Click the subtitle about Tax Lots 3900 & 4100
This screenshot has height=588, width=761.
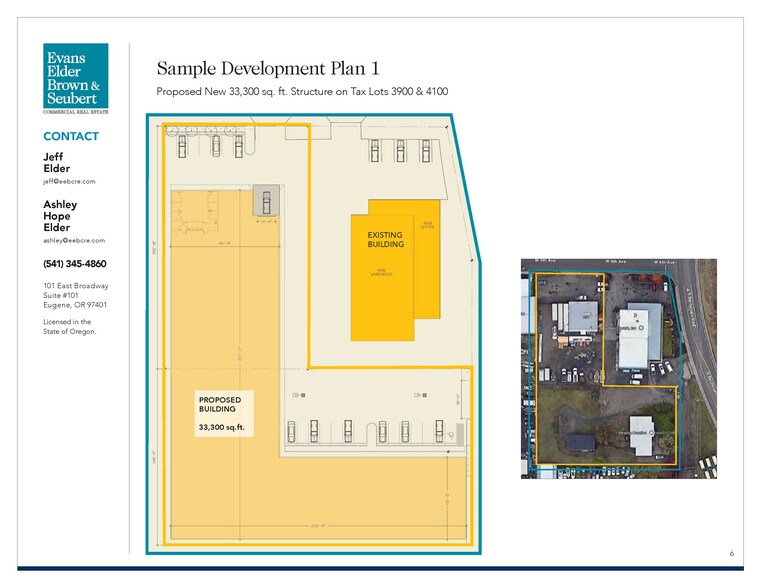click(x=302, y=92)
